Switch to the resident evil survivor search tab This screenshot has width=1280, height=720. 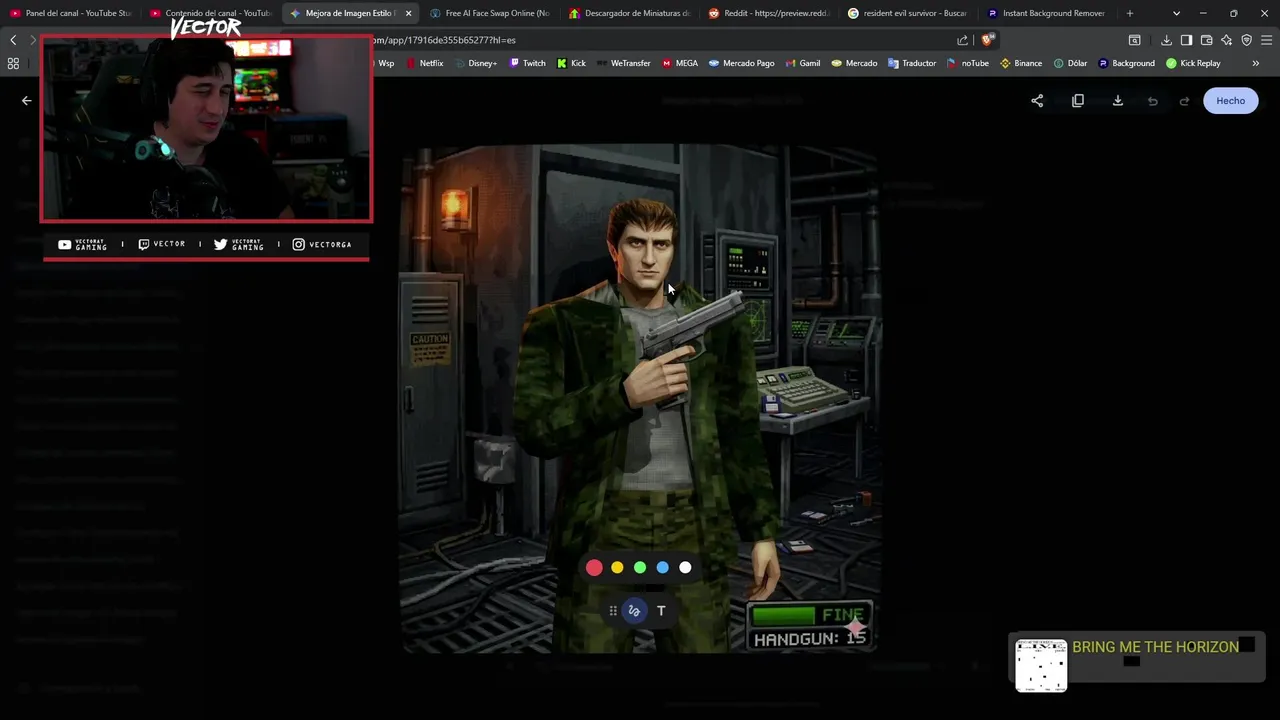[907, 13]
